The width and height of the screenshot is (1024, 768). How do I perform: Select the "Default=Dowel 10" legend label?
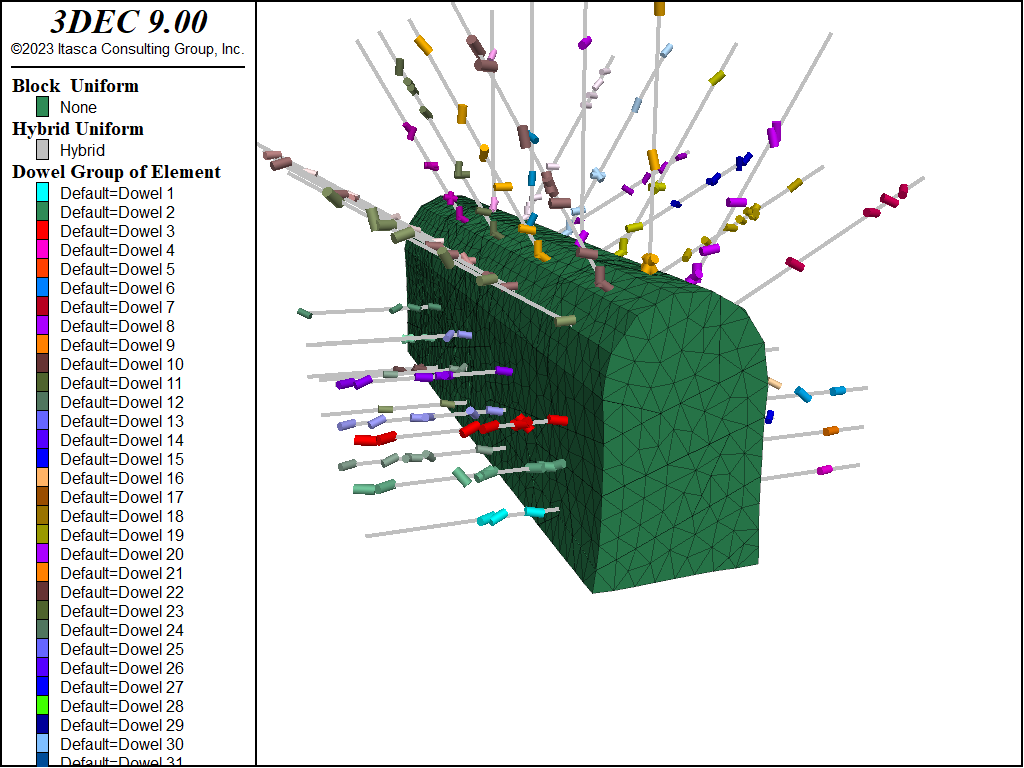point(122,364)
